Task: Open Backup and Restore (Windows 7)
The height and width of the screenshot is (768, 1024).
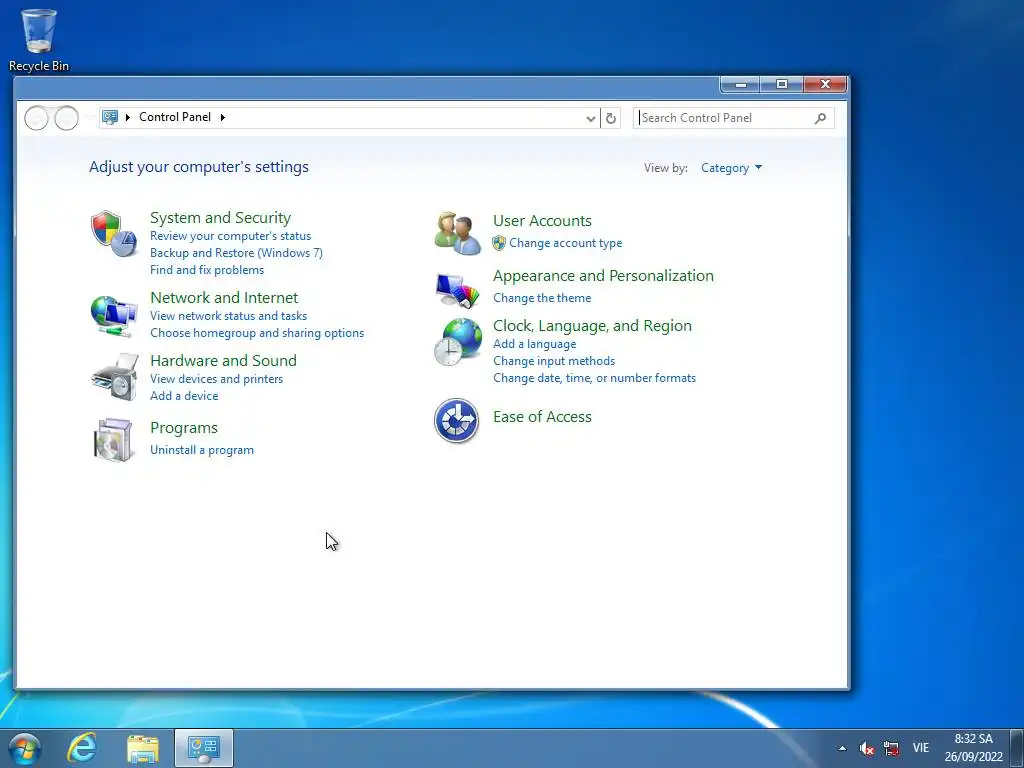Action: pyautogui.click(x=236, y=253)
